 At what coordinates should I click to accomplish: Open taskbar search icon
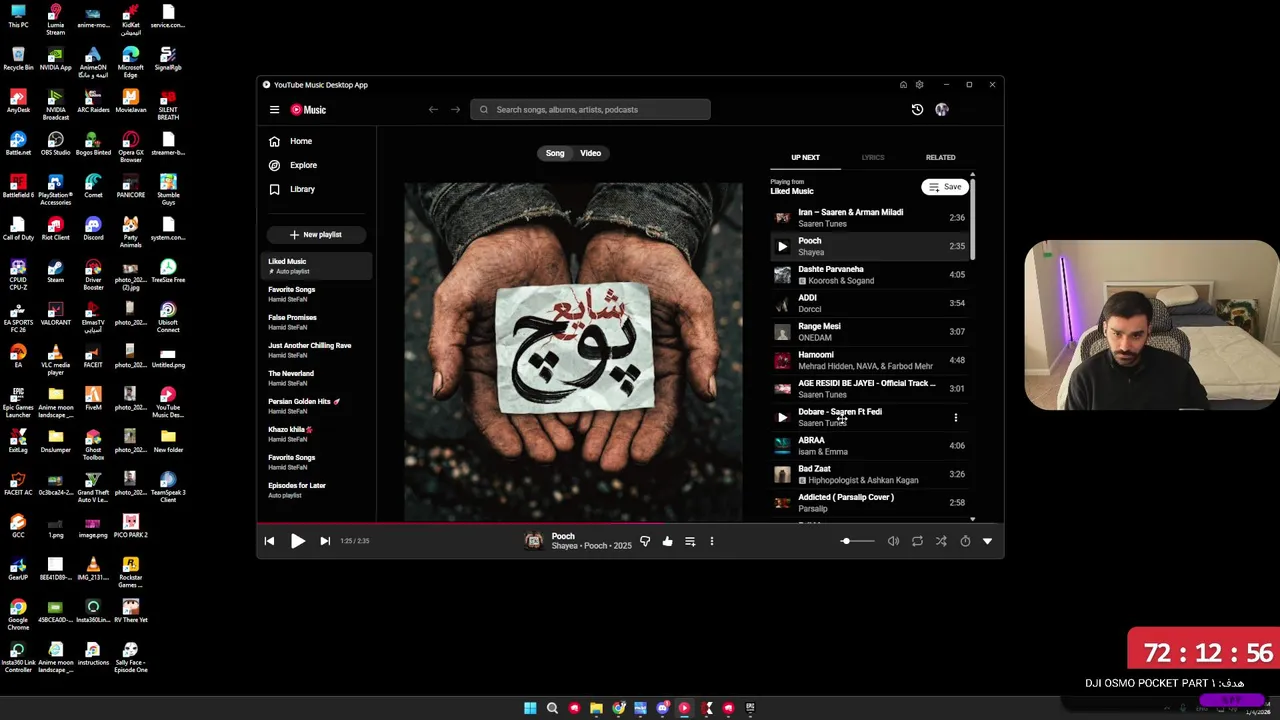click(552, 708)
